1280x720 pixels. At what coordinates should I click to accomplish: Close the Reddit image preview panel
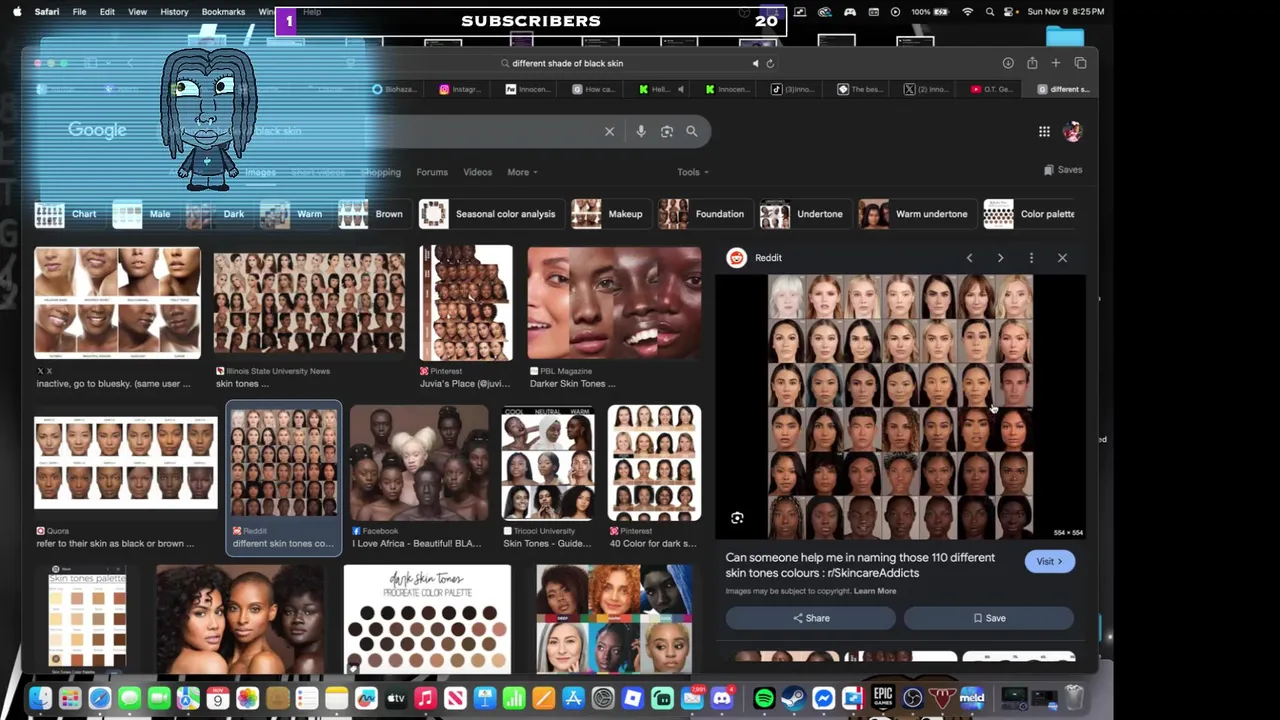click(1062, 258)
